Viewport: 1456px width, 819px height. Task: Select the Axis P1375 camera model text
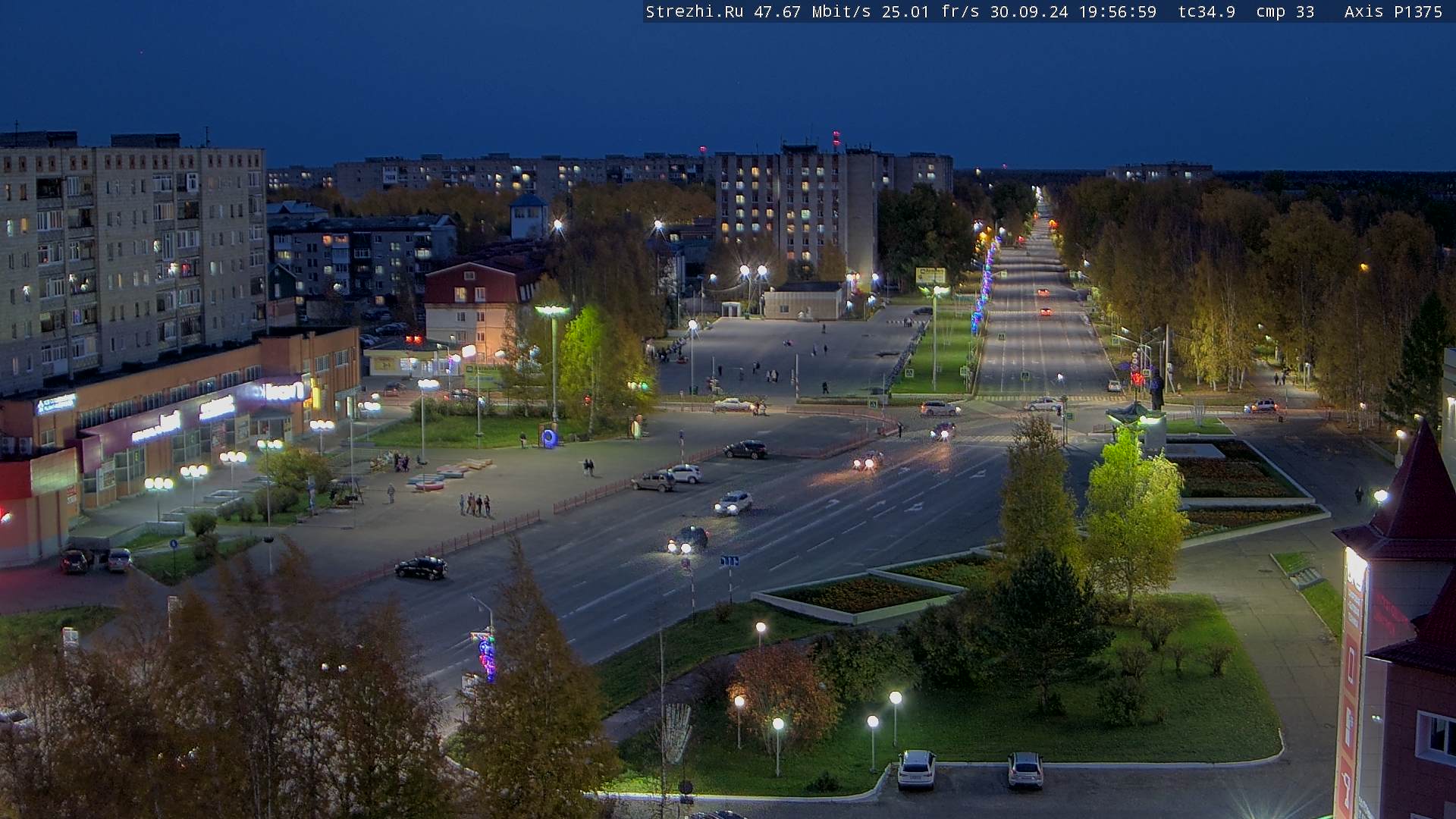[1393, 12]
